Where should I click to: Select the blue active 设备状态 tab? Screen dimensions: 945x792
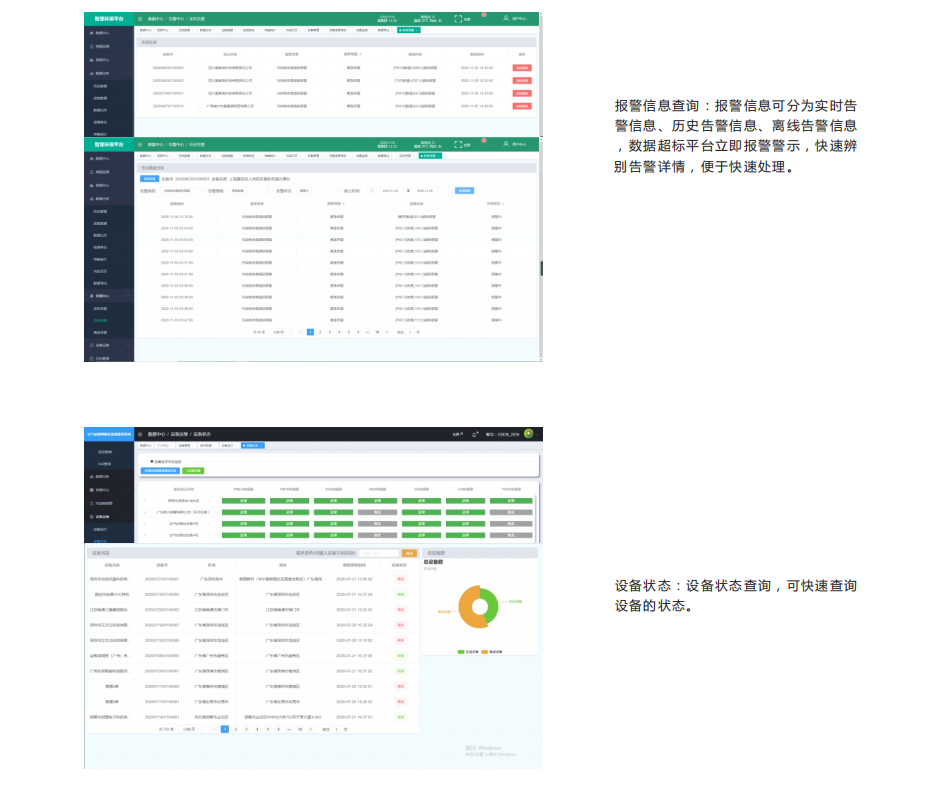(253, 445)
